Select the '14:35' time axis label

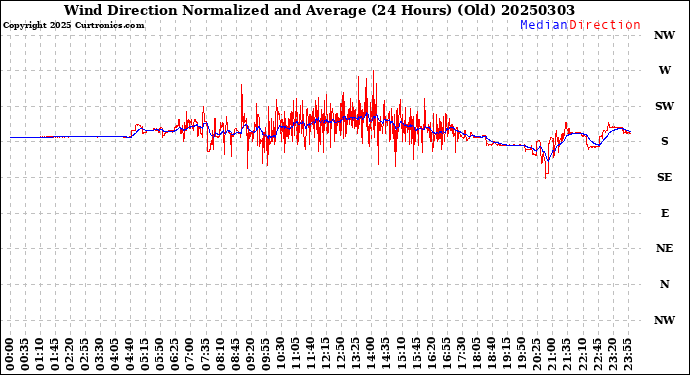coord(385,354)
